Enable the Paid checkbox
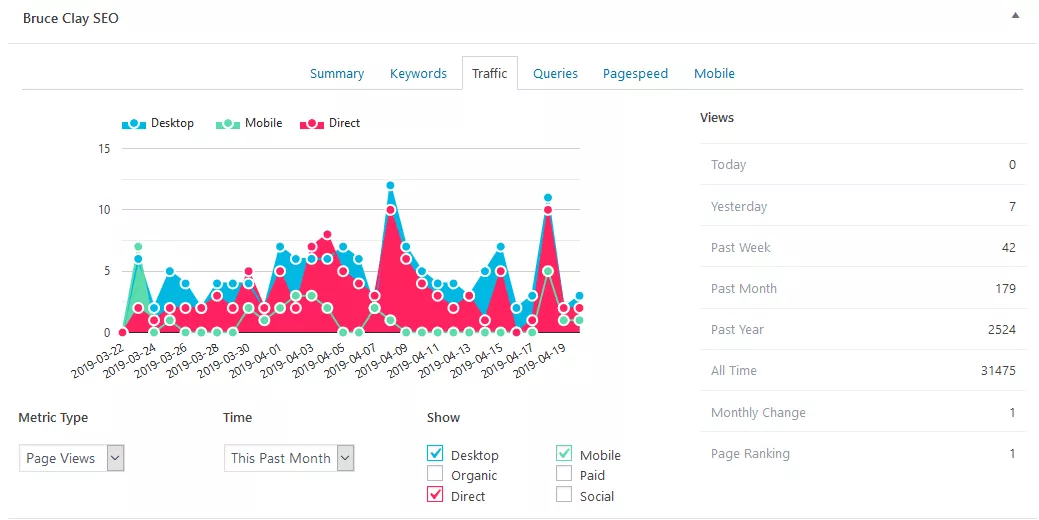The image size is (1039, 520). 564,475
